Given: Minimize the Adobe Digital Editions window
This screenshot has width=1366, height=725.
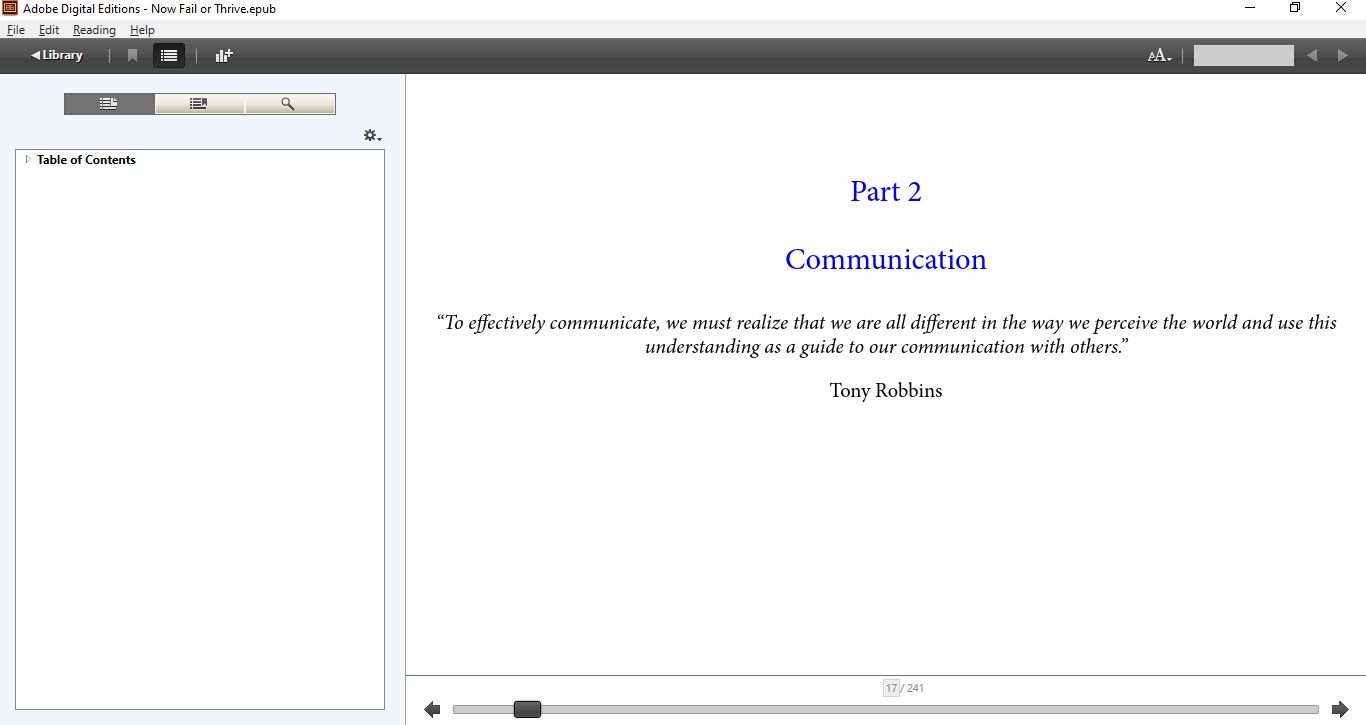Looking at the screenshot, I should pyautogui.click(x=1250, y=8).
